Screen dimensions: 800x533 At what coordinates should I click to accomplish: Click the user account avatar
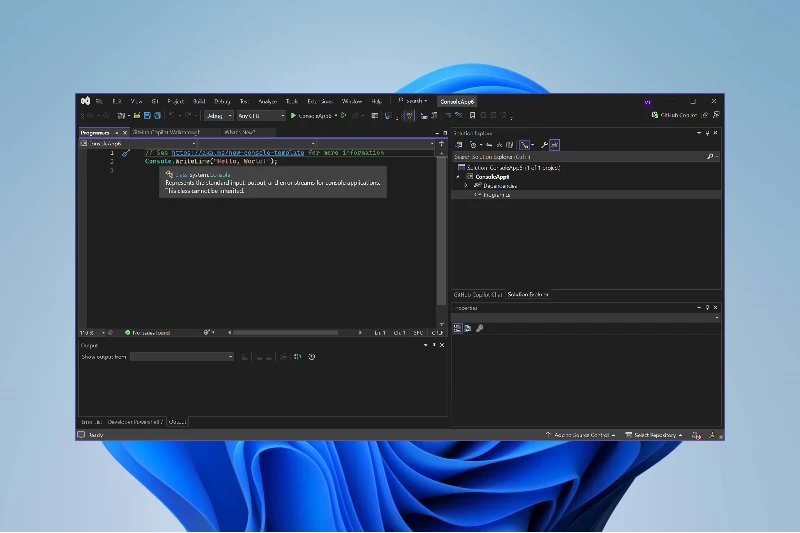(647, 102)
